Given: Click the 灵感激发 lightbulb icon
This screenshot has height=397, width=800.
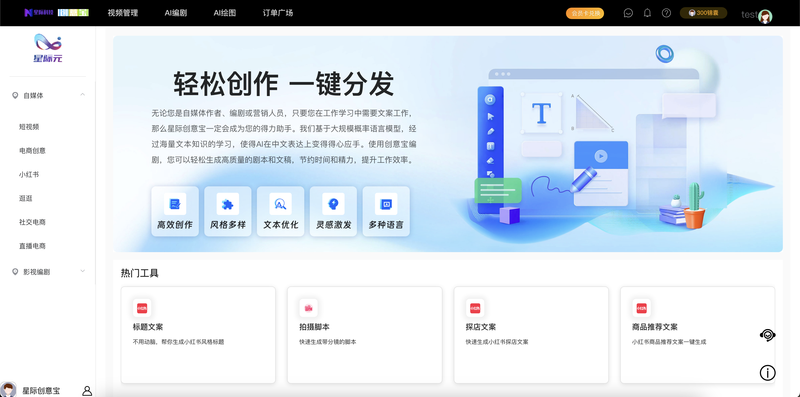Looking at the screenshot, I should coord(333,204).
